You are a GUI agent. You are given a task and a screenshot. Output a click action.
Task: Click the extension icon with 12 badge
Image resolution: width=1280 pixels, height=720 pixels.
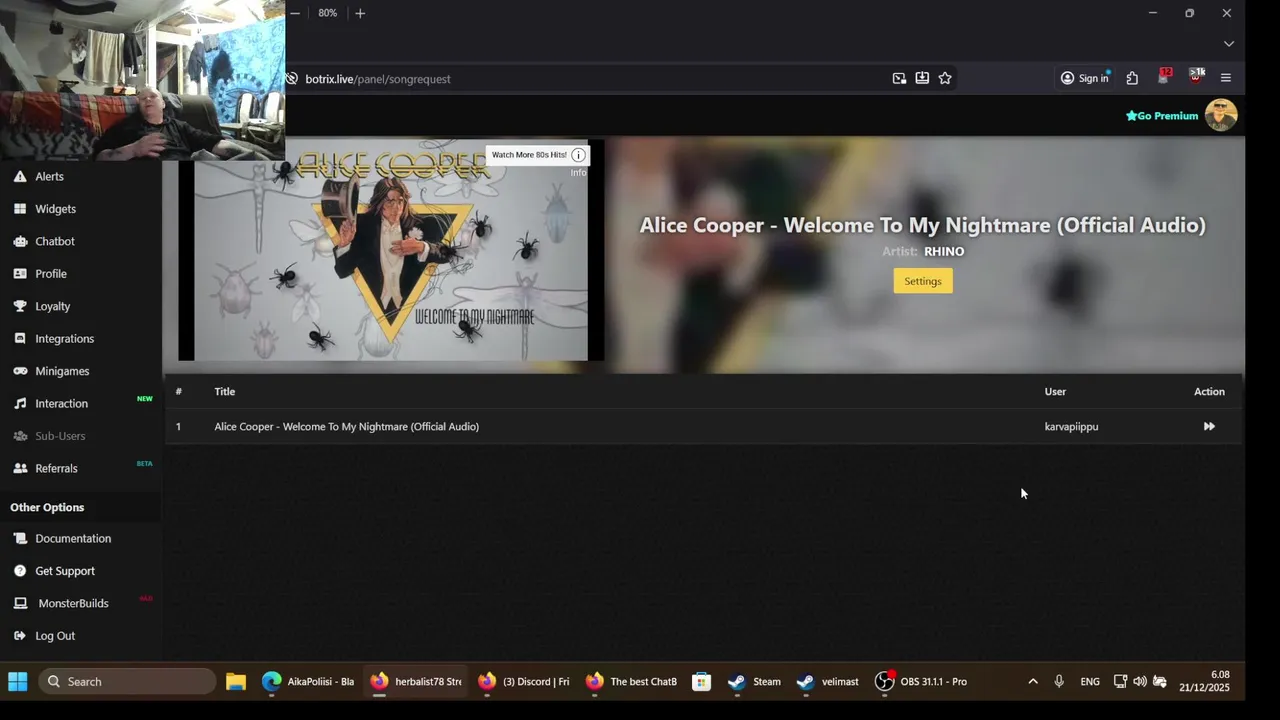tap(1164, 77)
